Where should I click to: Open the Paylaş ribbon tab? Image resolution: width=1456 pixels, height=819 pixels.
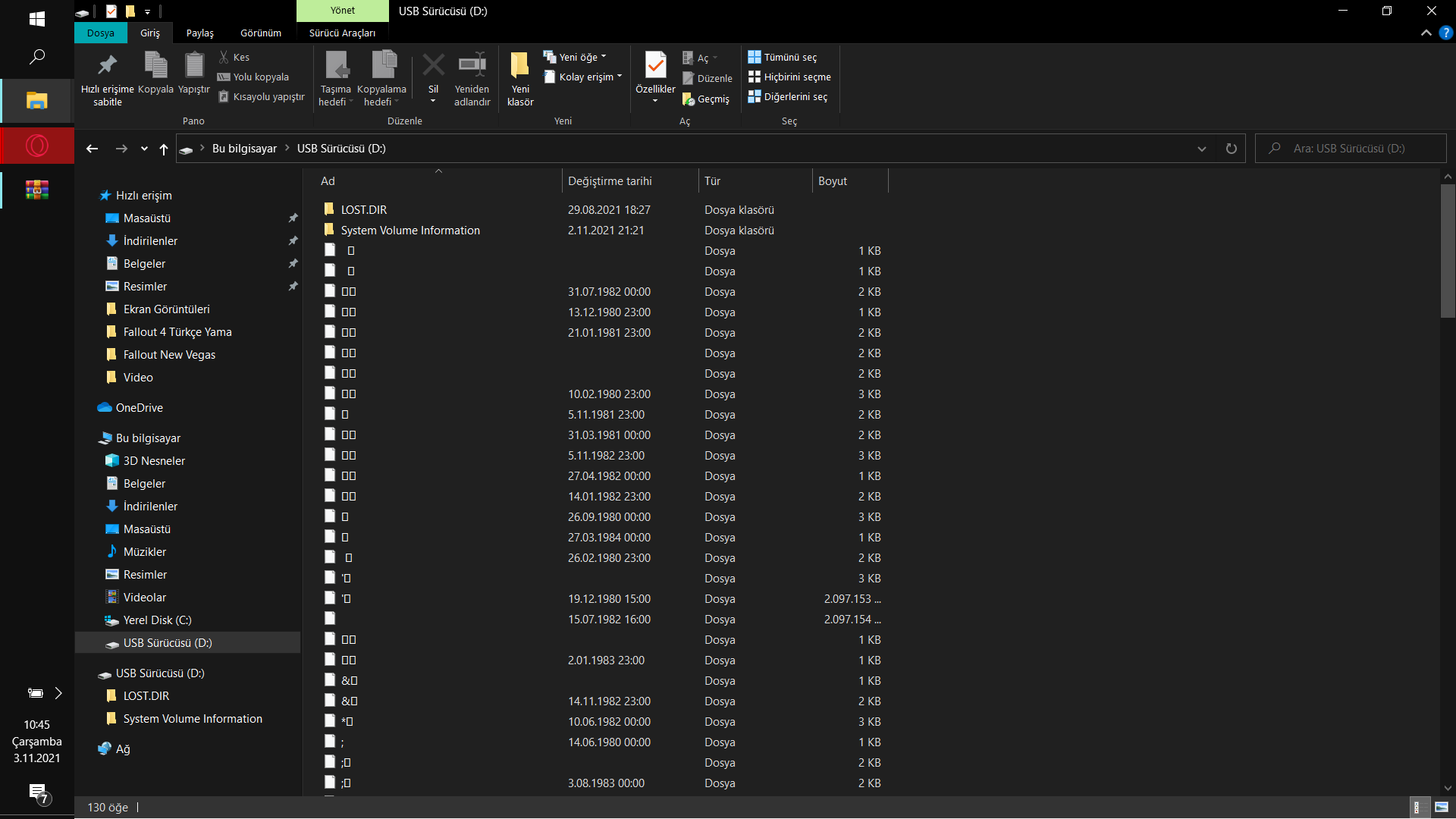(199, 33)
